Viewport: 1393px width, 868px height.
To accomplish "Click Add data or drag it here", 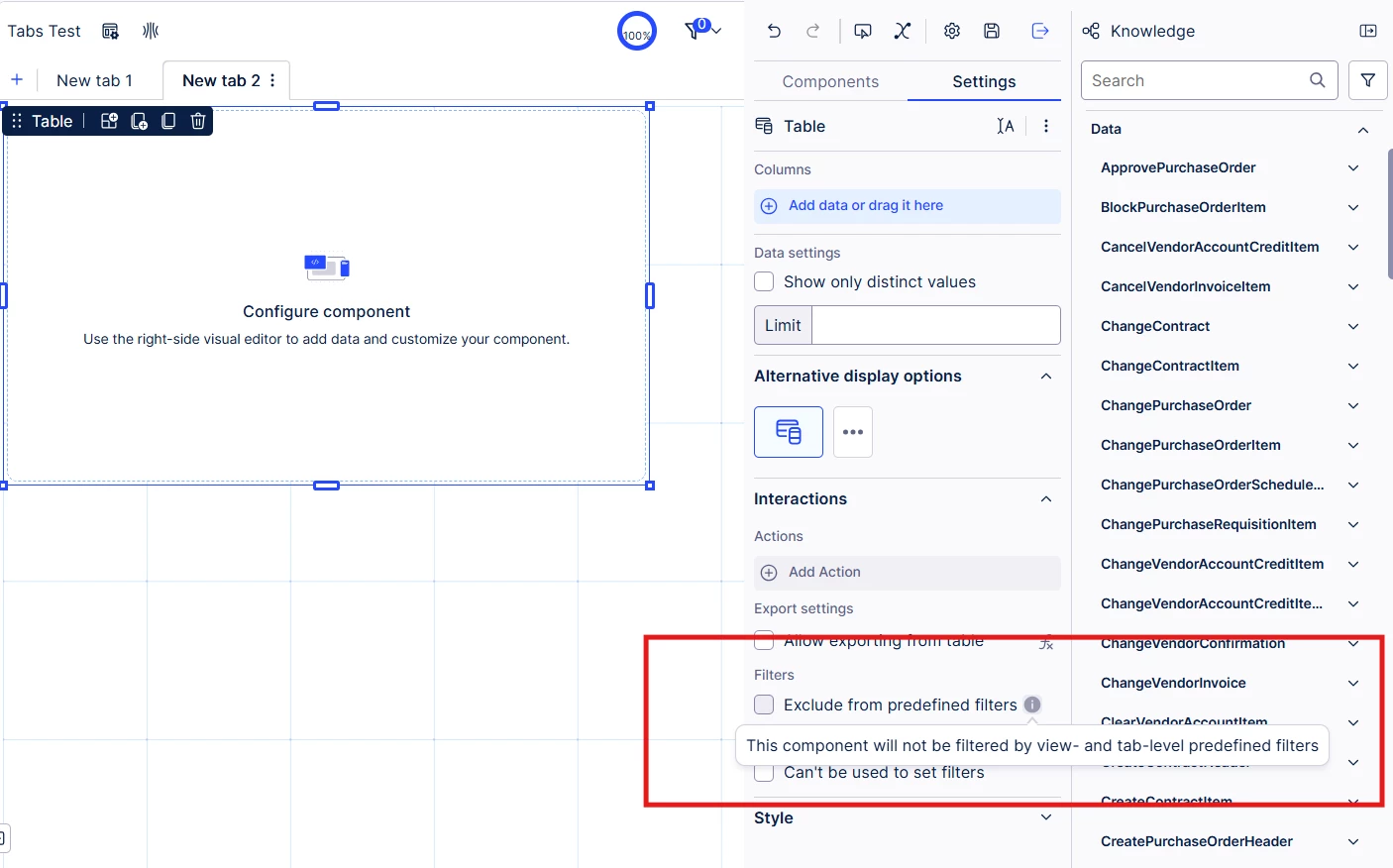I will coord(908,206).
